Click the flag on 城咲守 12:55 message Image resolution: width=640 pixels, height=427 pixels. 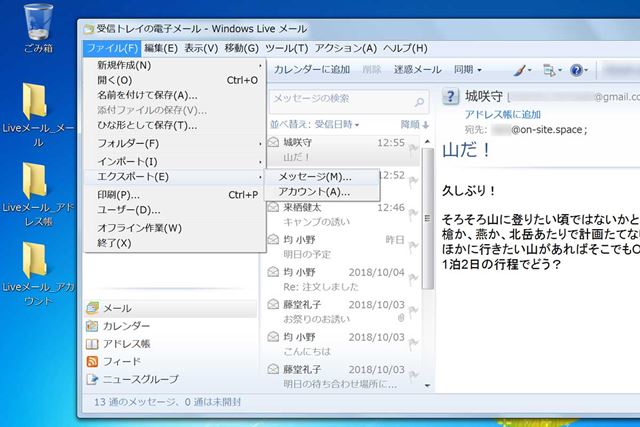pos(413,149)
